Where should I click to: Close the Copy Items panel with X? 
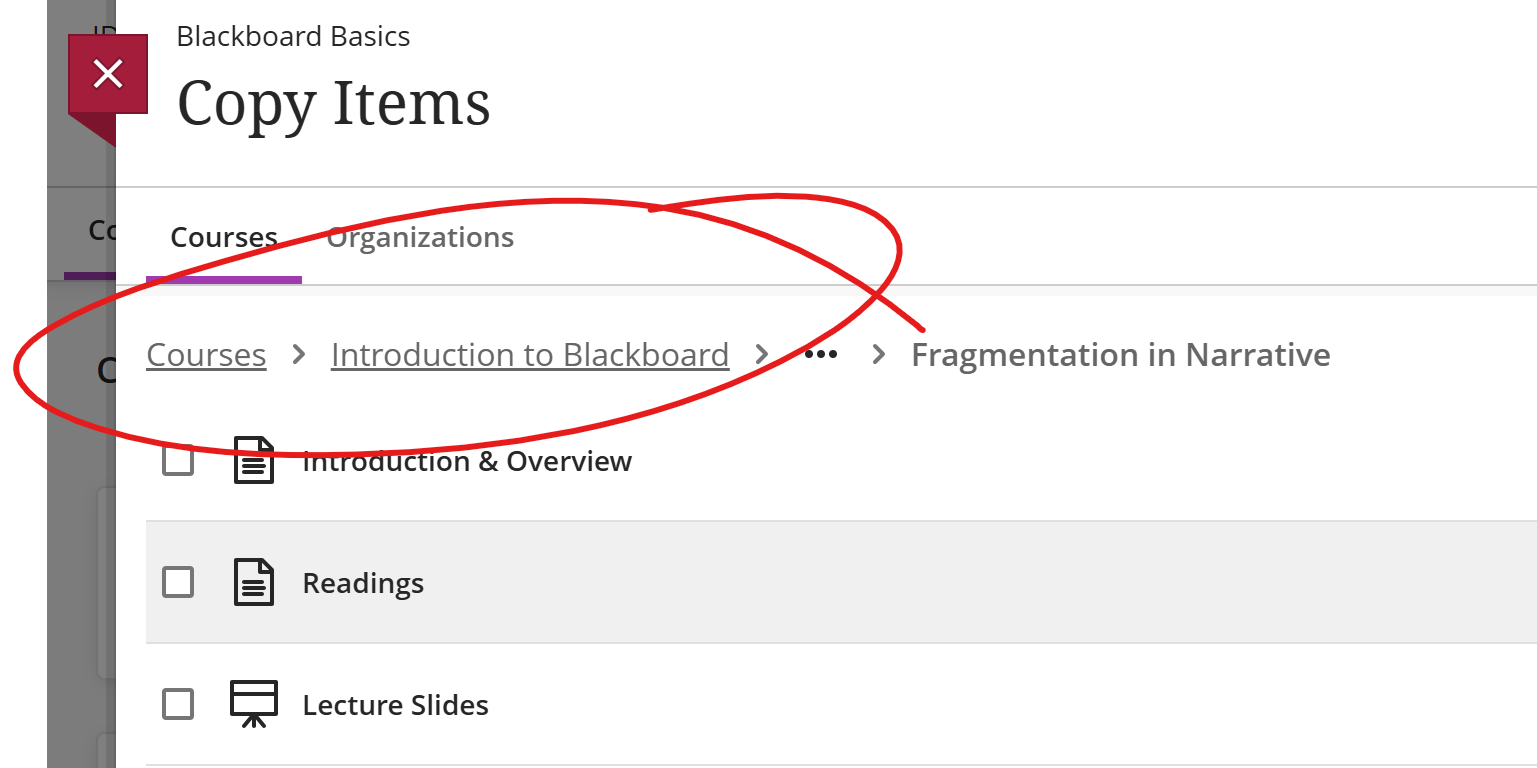point(108,74)
